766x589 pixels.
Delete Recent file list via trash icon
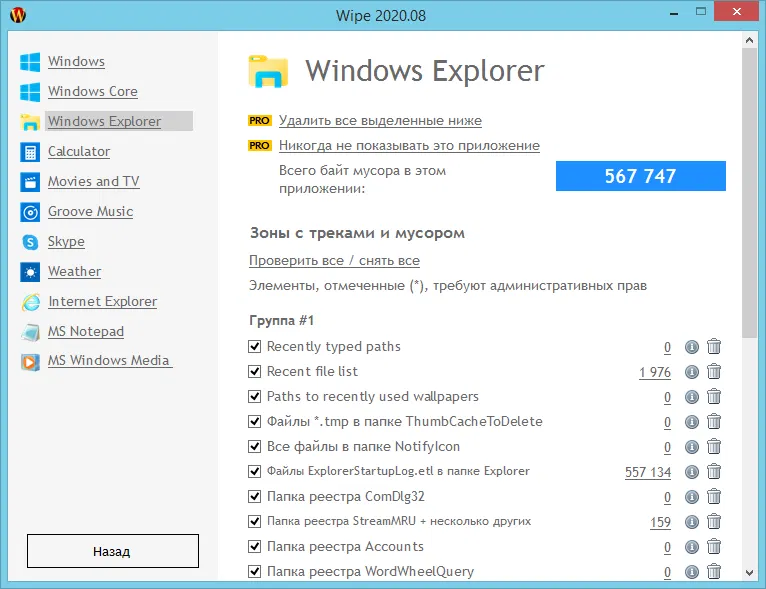click(x=714, y=371)
